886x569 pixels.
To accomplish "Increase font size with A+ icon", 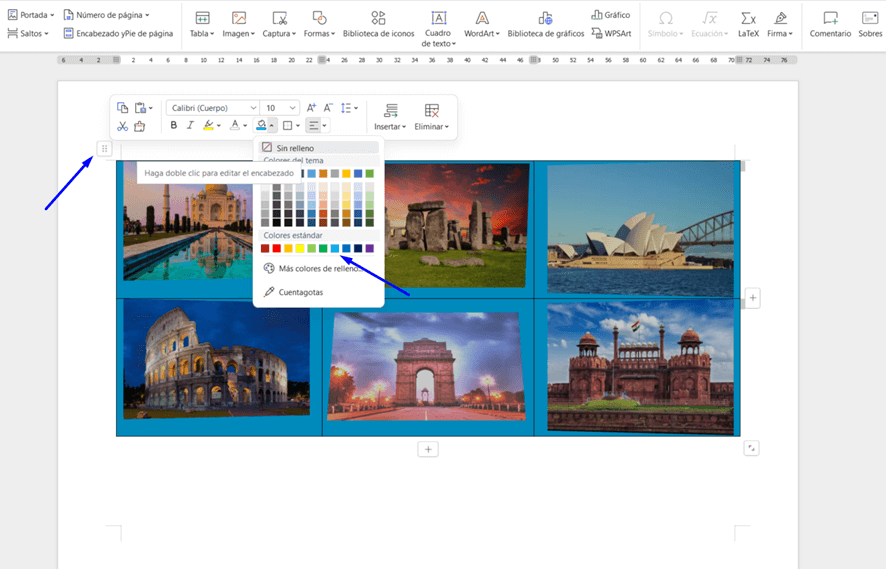I will click(311, 108).
